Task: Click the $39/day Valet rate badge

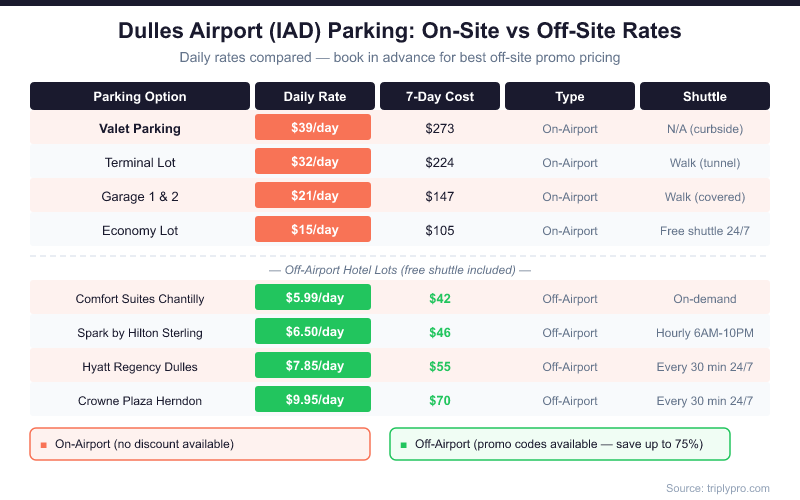Action: pos(313,128)
